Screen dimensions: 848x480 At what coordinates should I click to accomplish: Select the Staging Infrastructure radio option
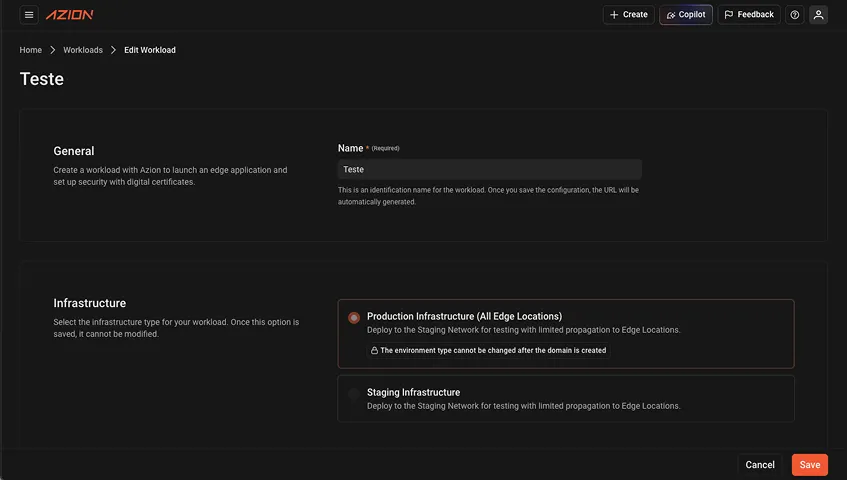[x=354, y=394]
